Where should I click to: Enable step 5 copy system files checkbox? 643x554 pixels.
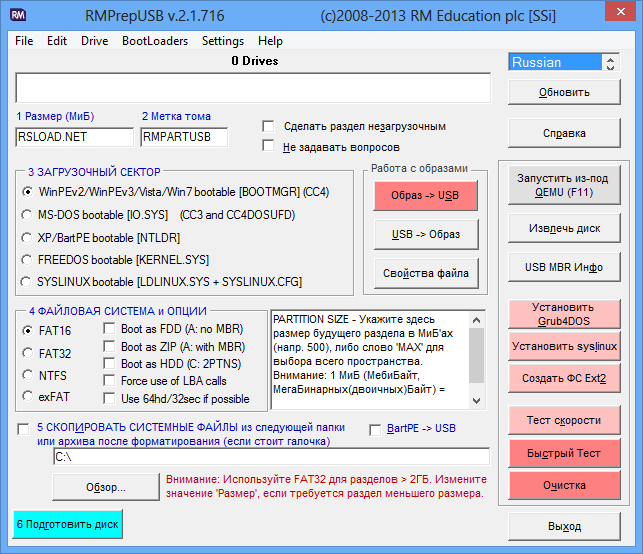[23, 429]
